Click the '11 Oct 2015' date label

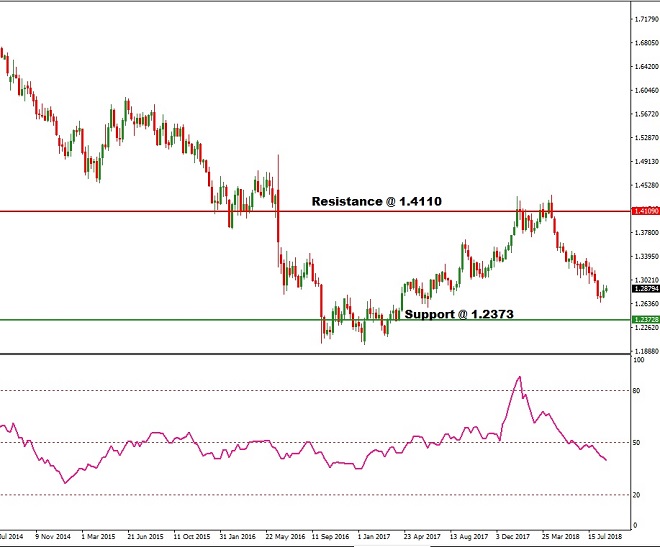coord(192,537)
